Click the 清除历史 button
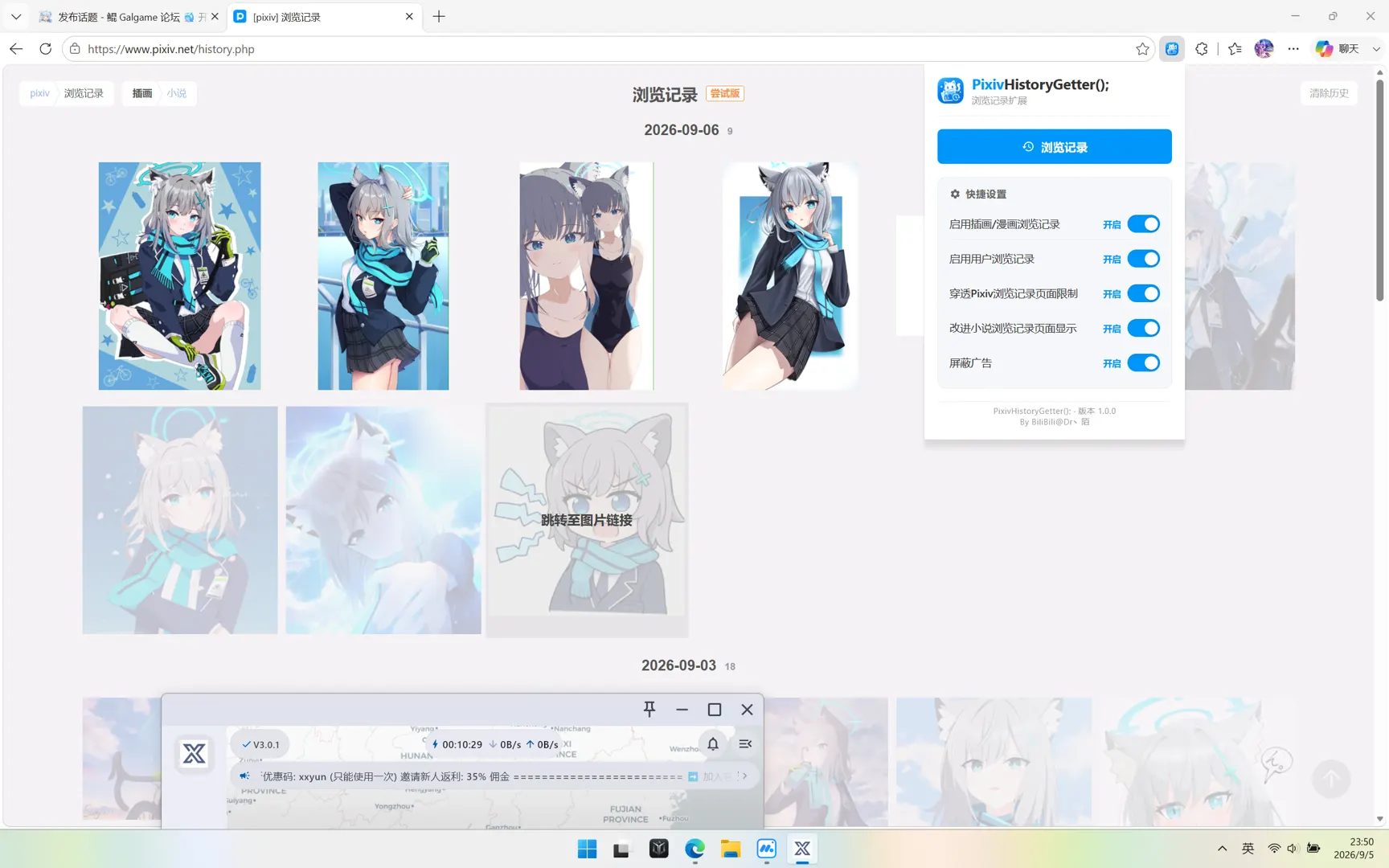 pos(1329,93)
